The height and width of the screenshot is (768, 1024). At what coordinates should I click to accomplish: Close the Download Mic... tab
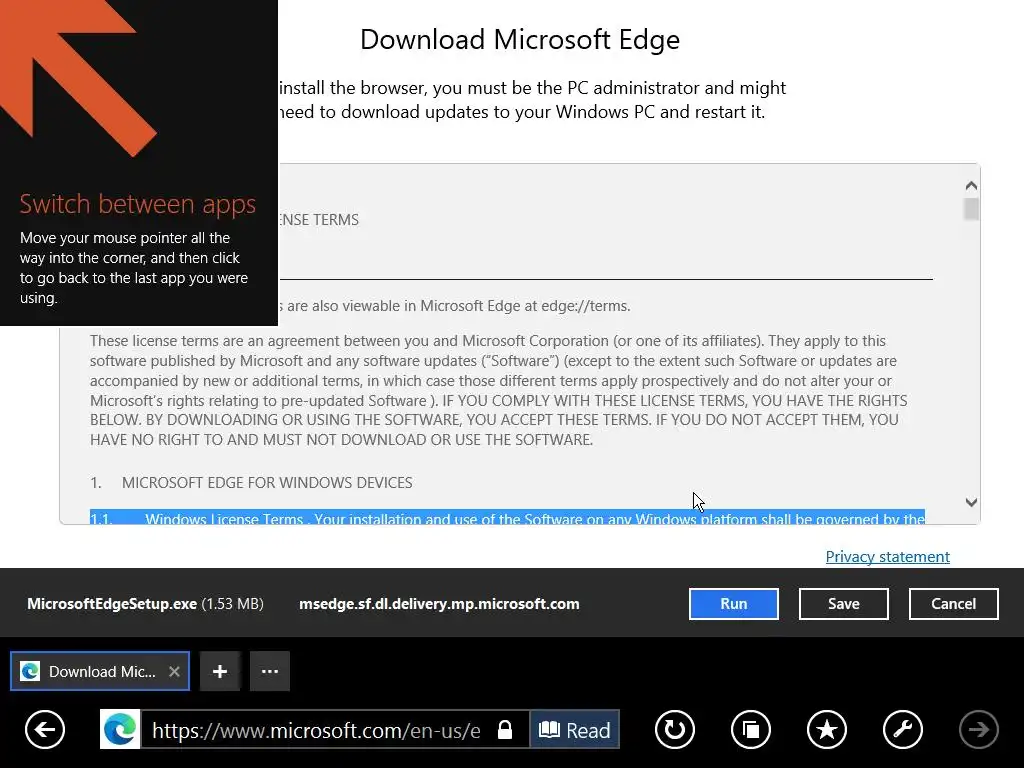point(174,671)
